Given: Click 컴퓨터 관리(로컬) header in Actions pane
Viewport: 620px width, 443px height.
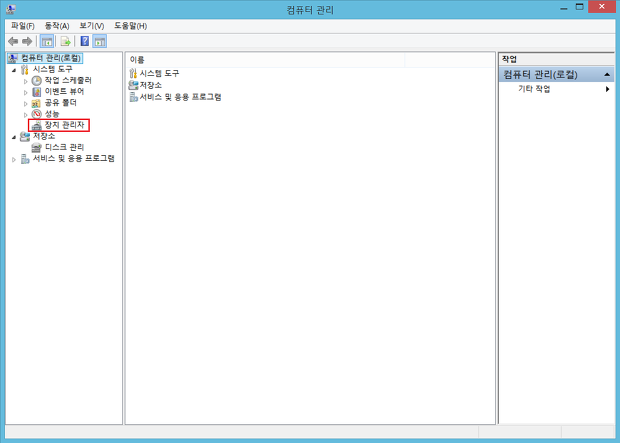Looking at the screenshot, I should click(556, 74).
